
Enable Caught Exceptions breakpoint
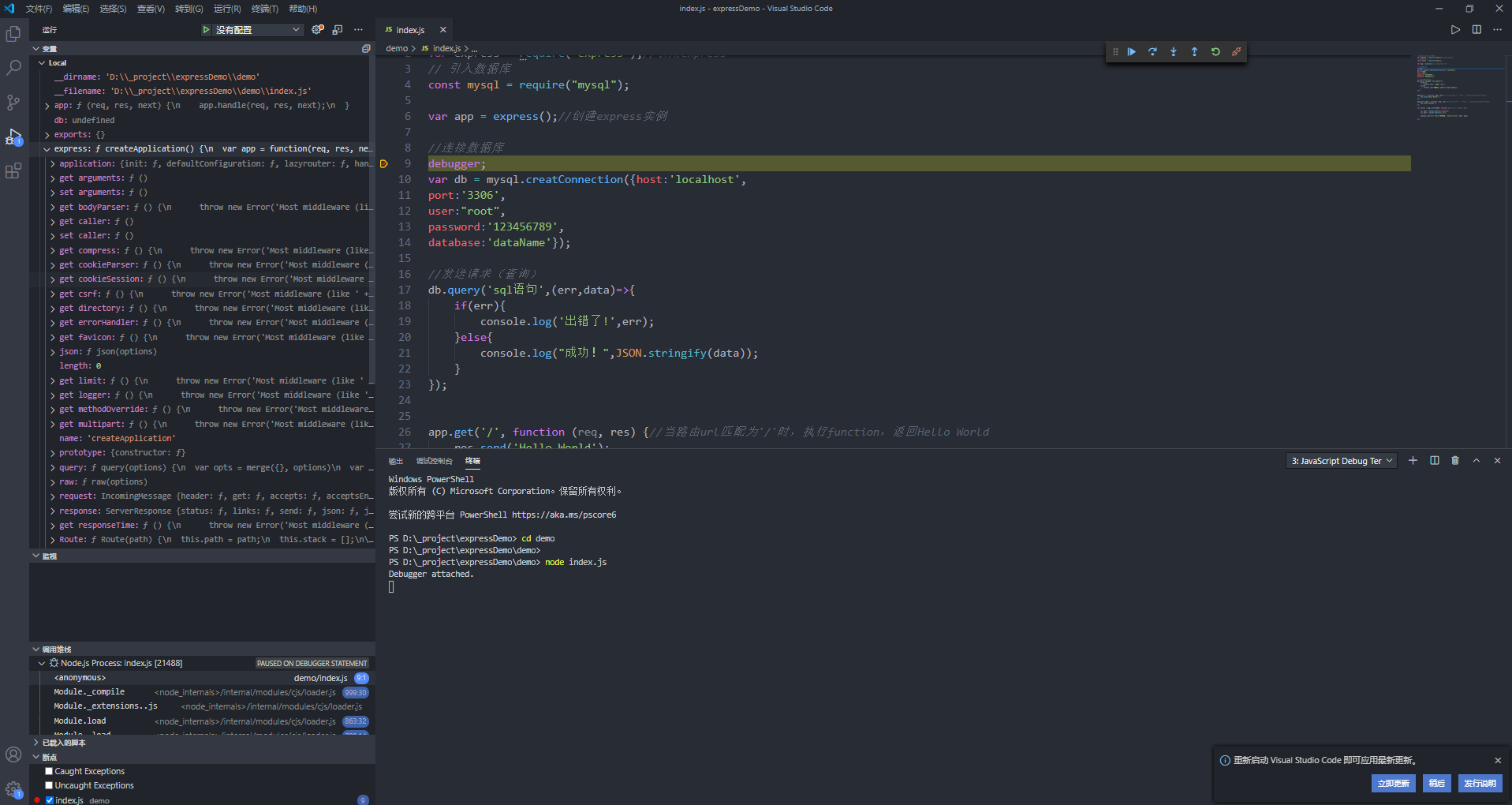click(49, 772)
